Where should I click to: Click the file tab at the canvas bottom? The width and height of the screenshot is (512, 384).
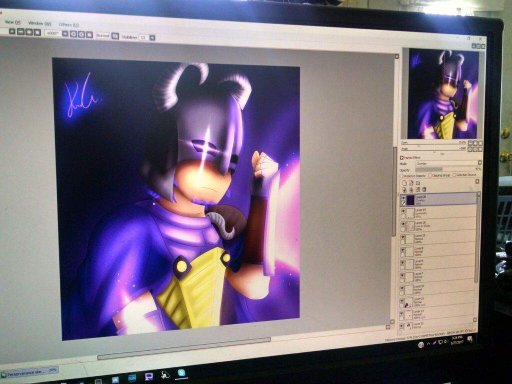point(29,371)
